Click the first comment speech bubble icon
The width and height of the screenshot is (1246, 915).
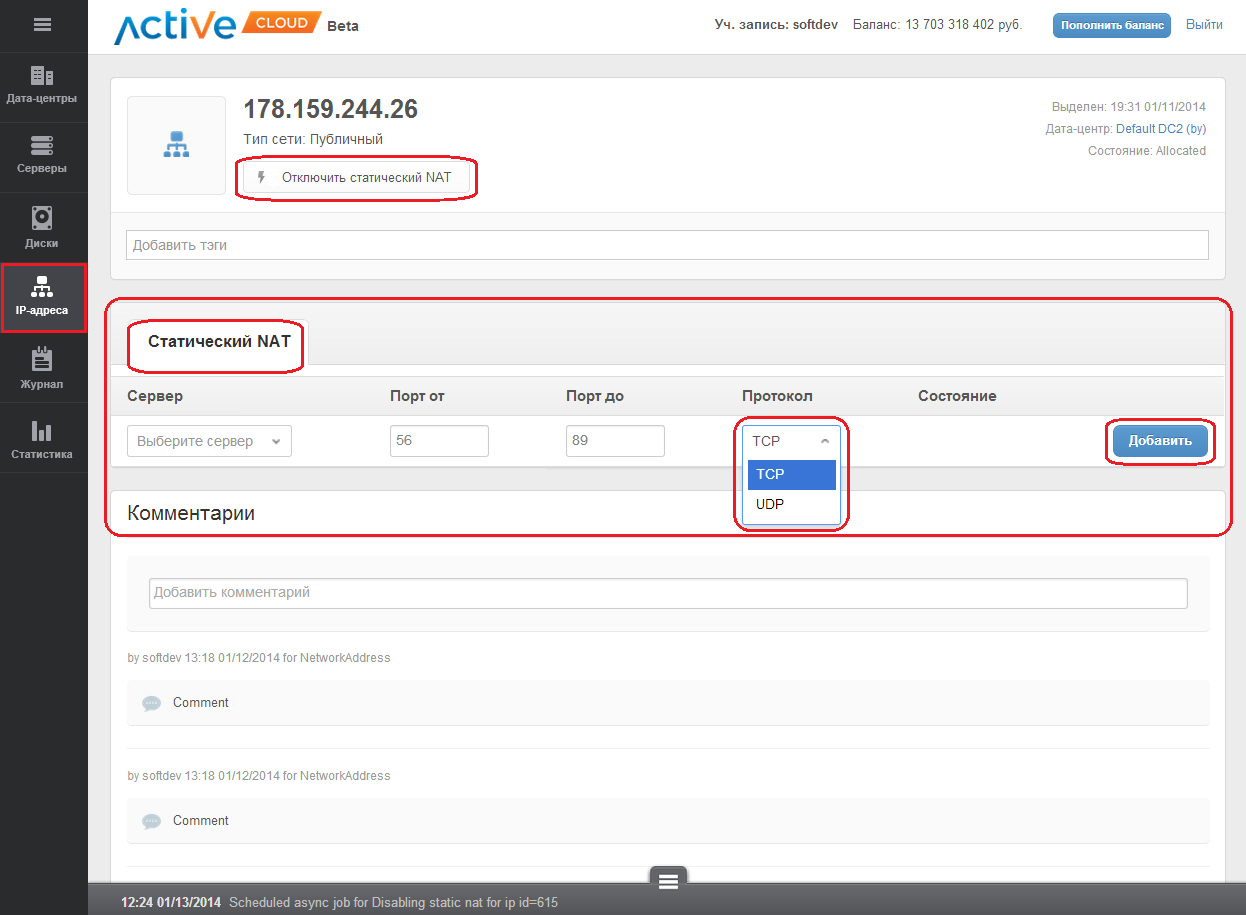151,703
